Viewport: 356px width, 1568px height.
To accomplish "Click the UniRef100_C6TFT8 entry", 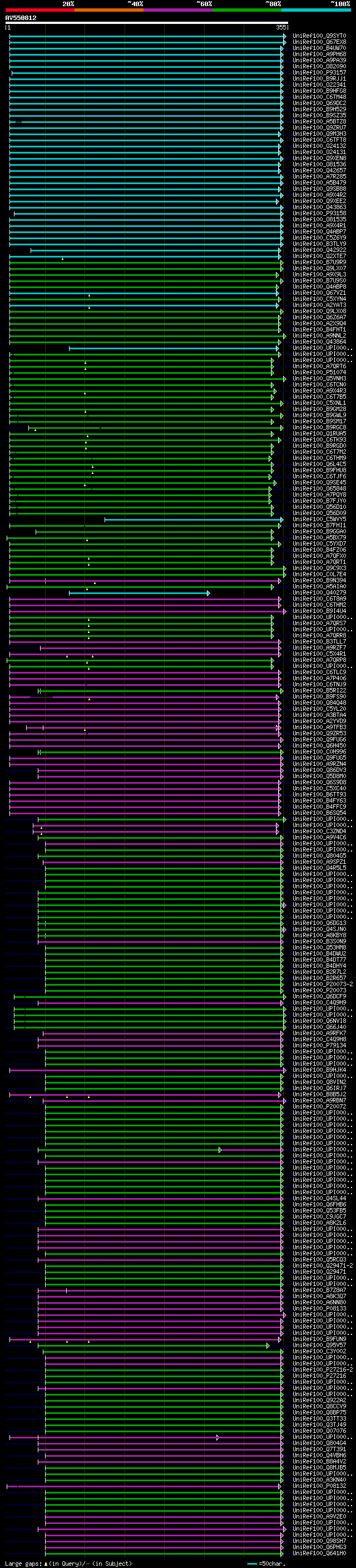I will click(x=319, y=140).
